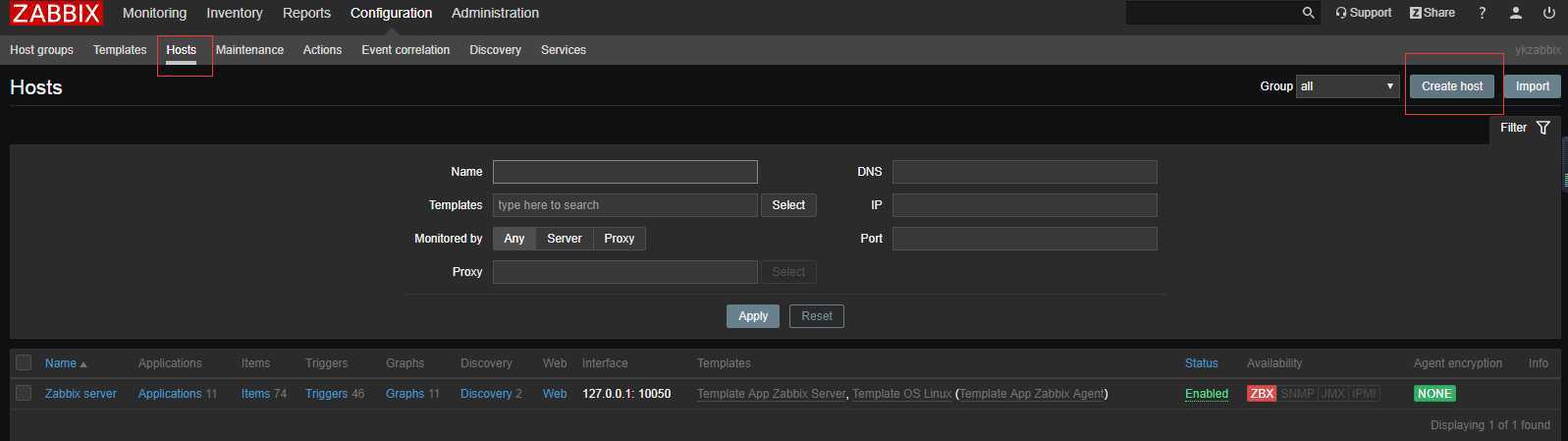Open the Administration menu
This screenshot has width=1568, height=441.
click(495, 13)
